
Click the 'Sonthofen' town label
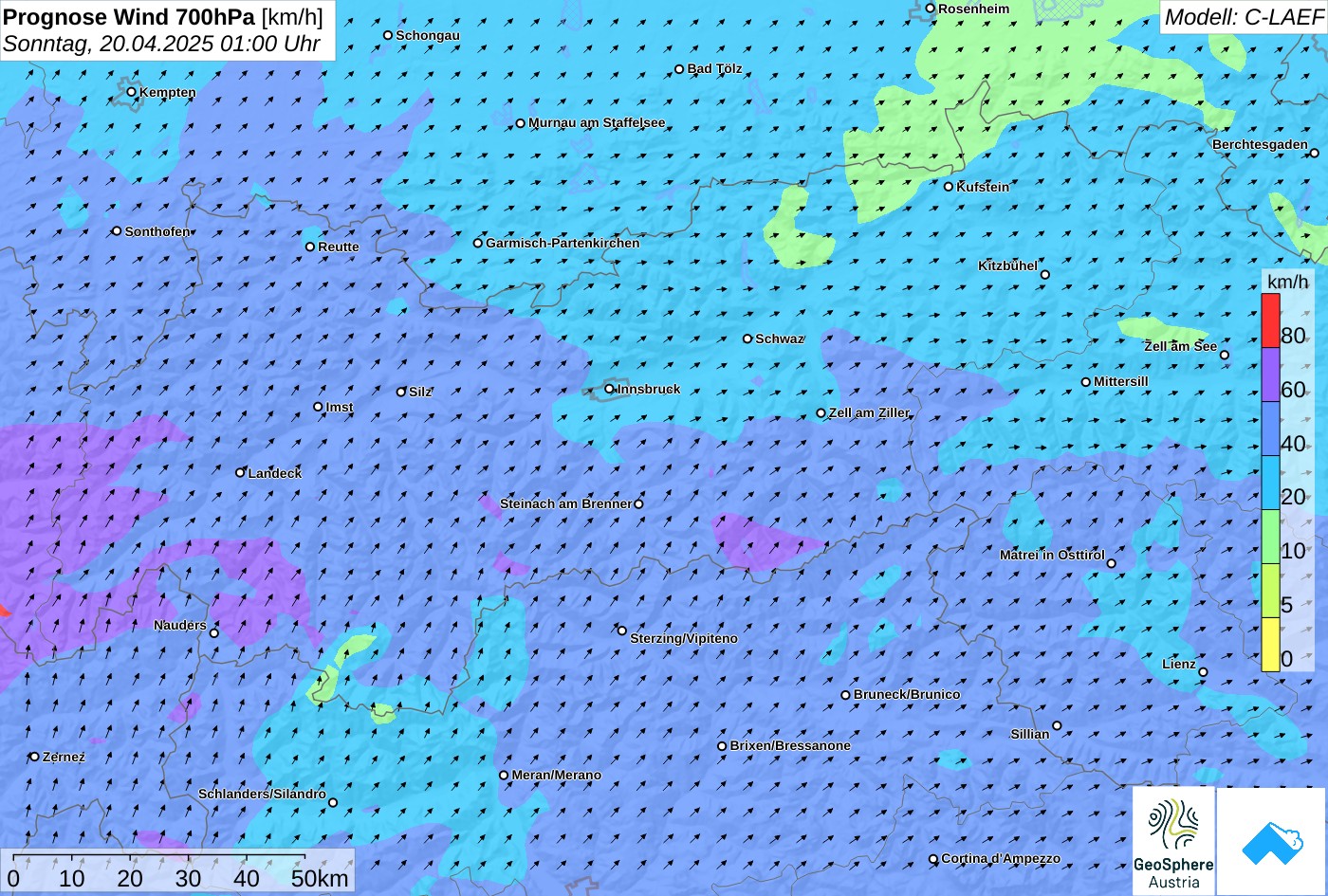click(157, 231)
